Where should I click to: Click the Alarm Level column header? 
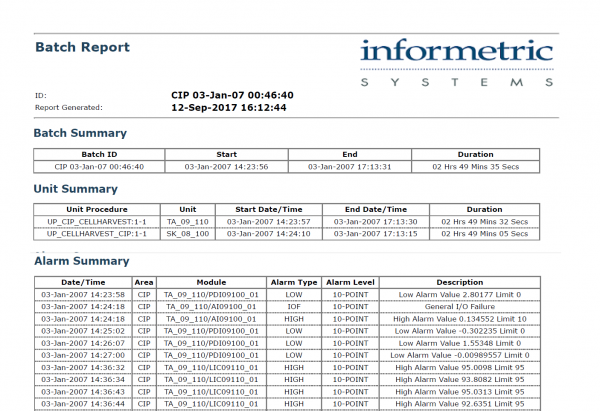tap(350, 282)
